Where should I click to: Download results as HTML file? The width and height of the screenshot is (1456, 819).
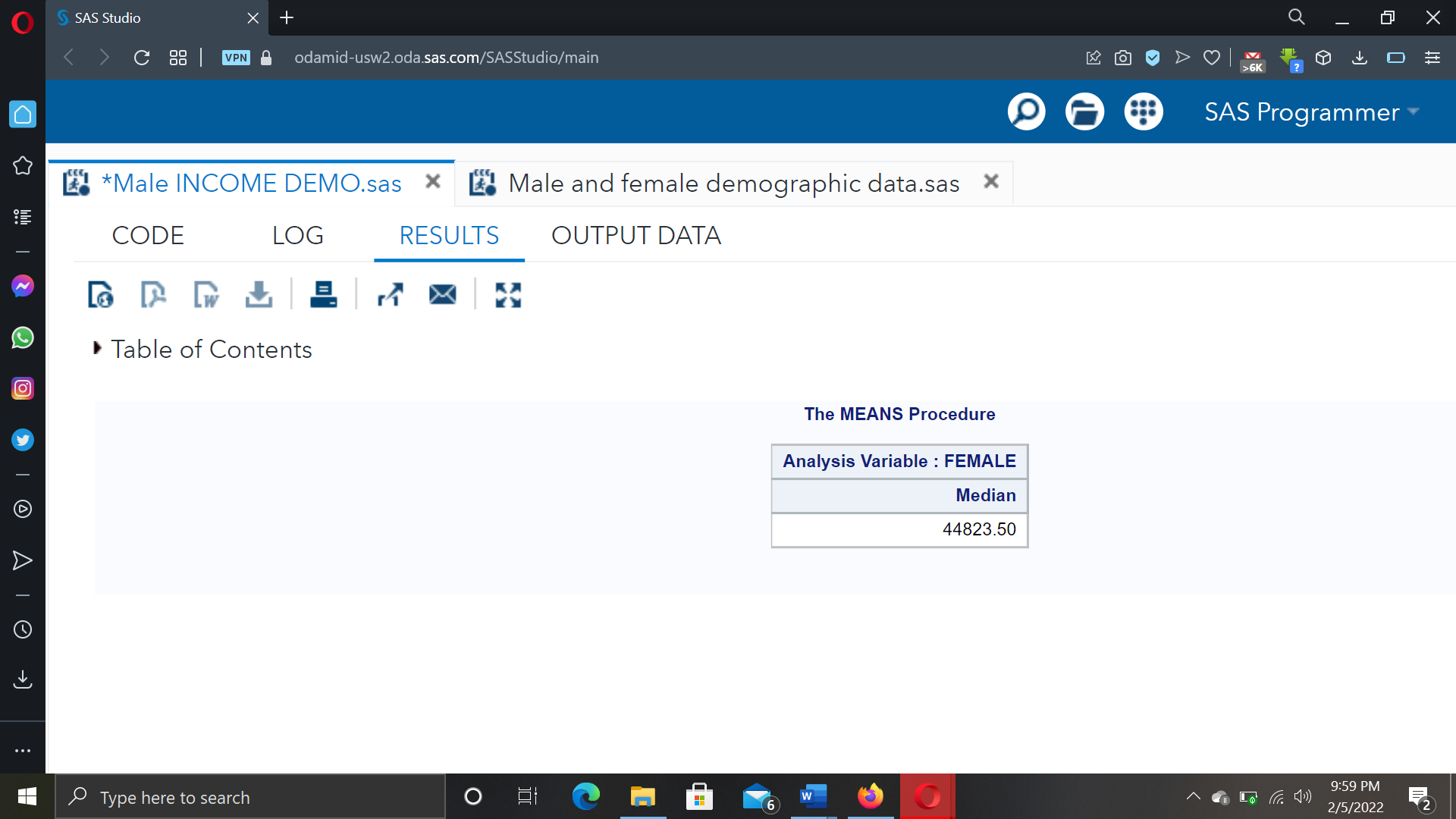point(101,295)
